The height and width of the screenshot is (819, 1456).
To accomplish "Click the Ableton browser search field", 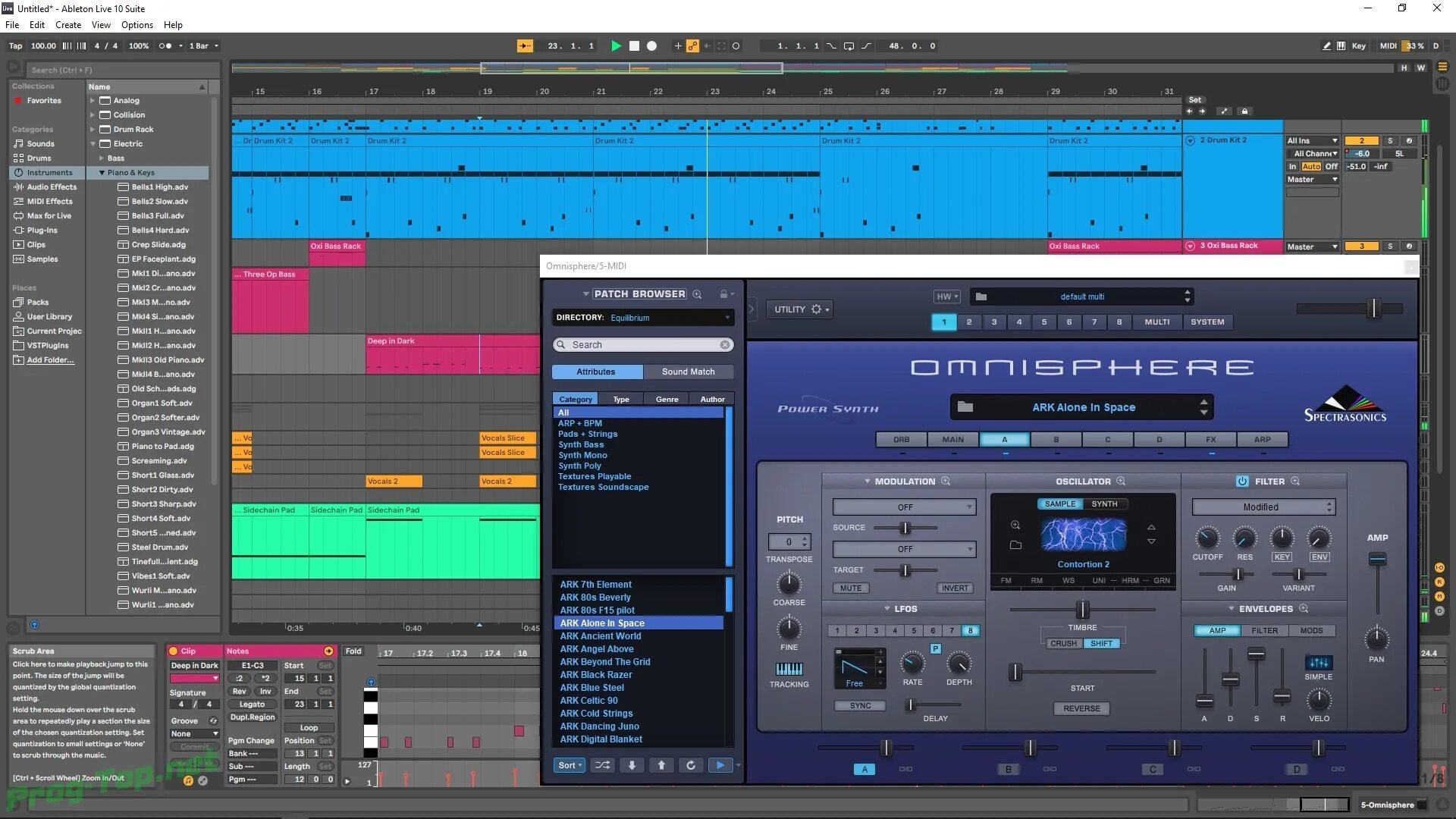I will [x=121, y=70].
